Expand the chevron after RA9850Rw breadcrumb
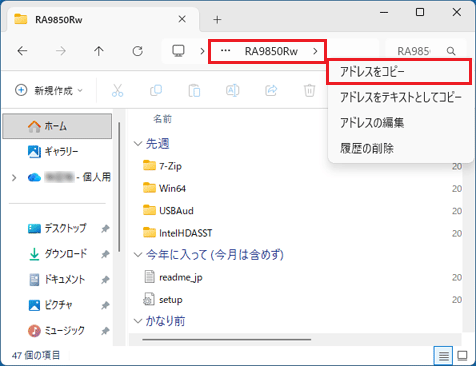The width and height of the screenshot is (476, 366). 315,51
